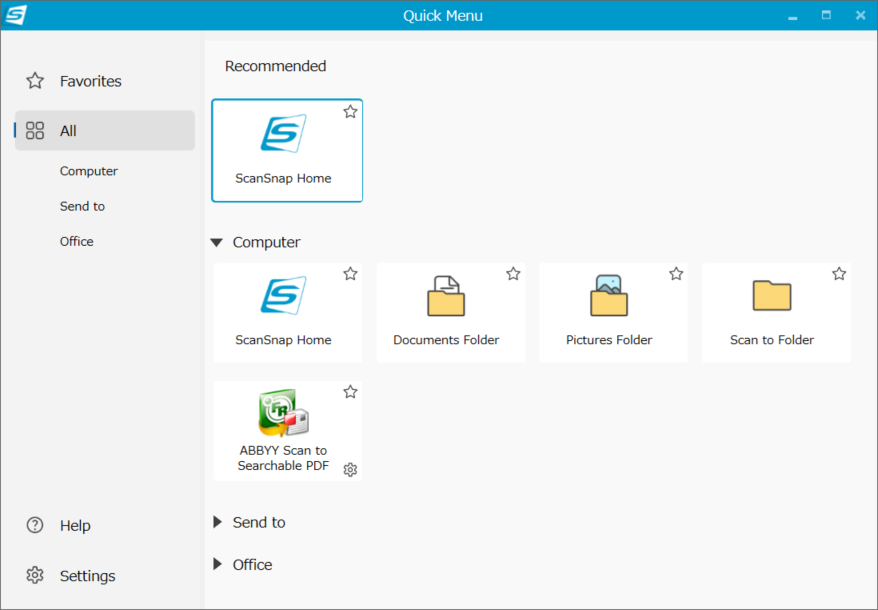Open ABBYY tile's gear settings icon
This screenshot has width=878, height=610.
tap(350, 470)
